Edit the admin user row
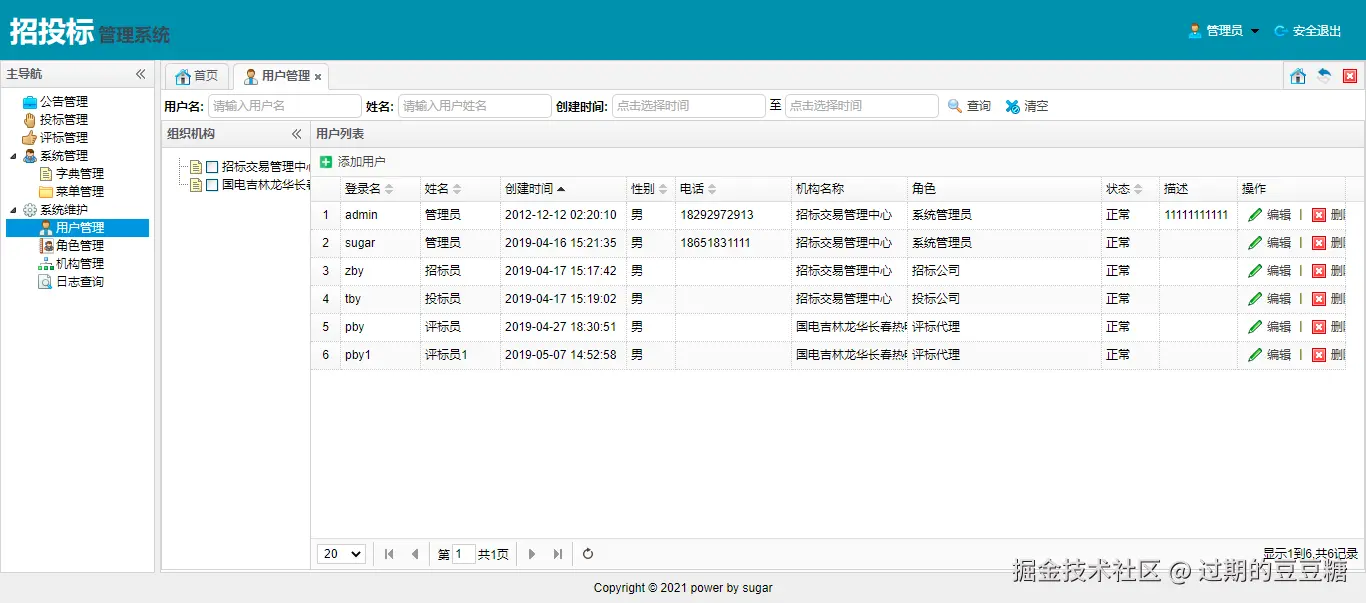Screen dimensions: 1366x603 click(x=1270, y=215)
